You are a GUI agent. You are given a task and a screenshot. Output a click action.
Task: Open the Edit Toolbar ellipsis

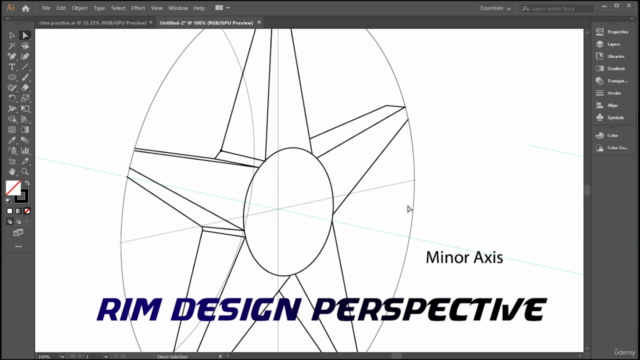pyautogui.click(x=18, y=247)
